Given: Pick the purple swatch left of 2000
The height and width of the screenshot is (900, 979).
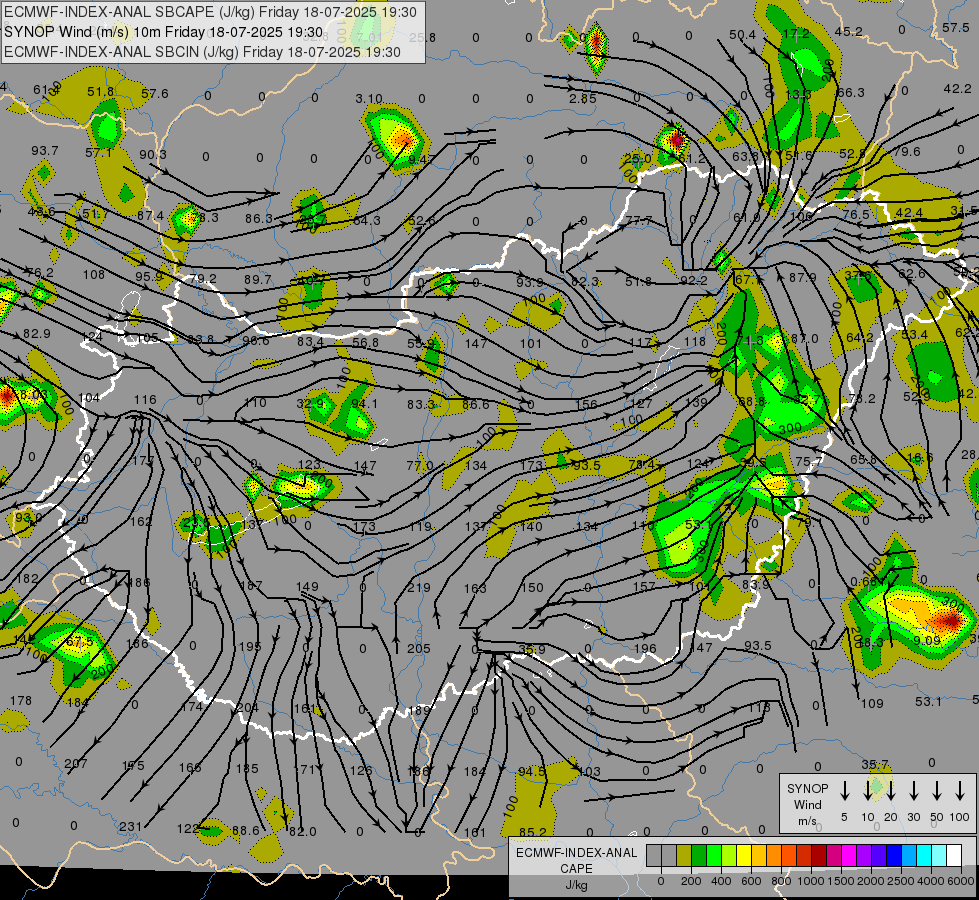Looking at the screenshot, I should [863, 855].
